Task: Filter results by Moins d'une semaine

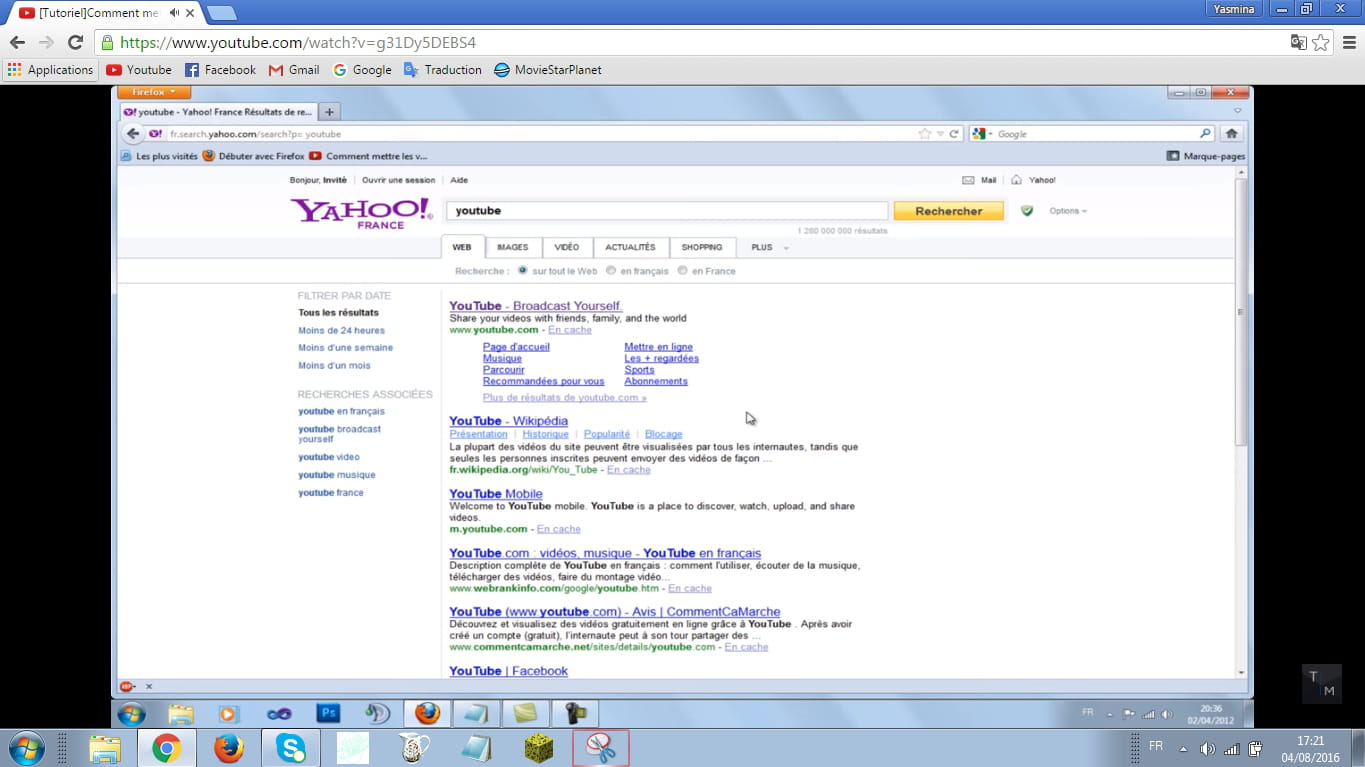Action: (x=345, y=348)
